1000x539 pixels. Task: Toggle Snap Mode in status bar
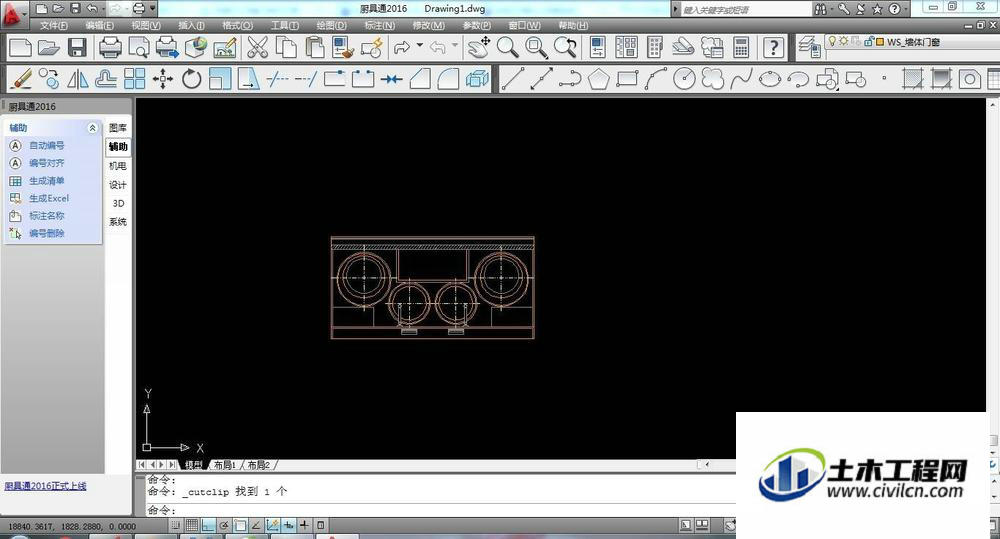175,526
